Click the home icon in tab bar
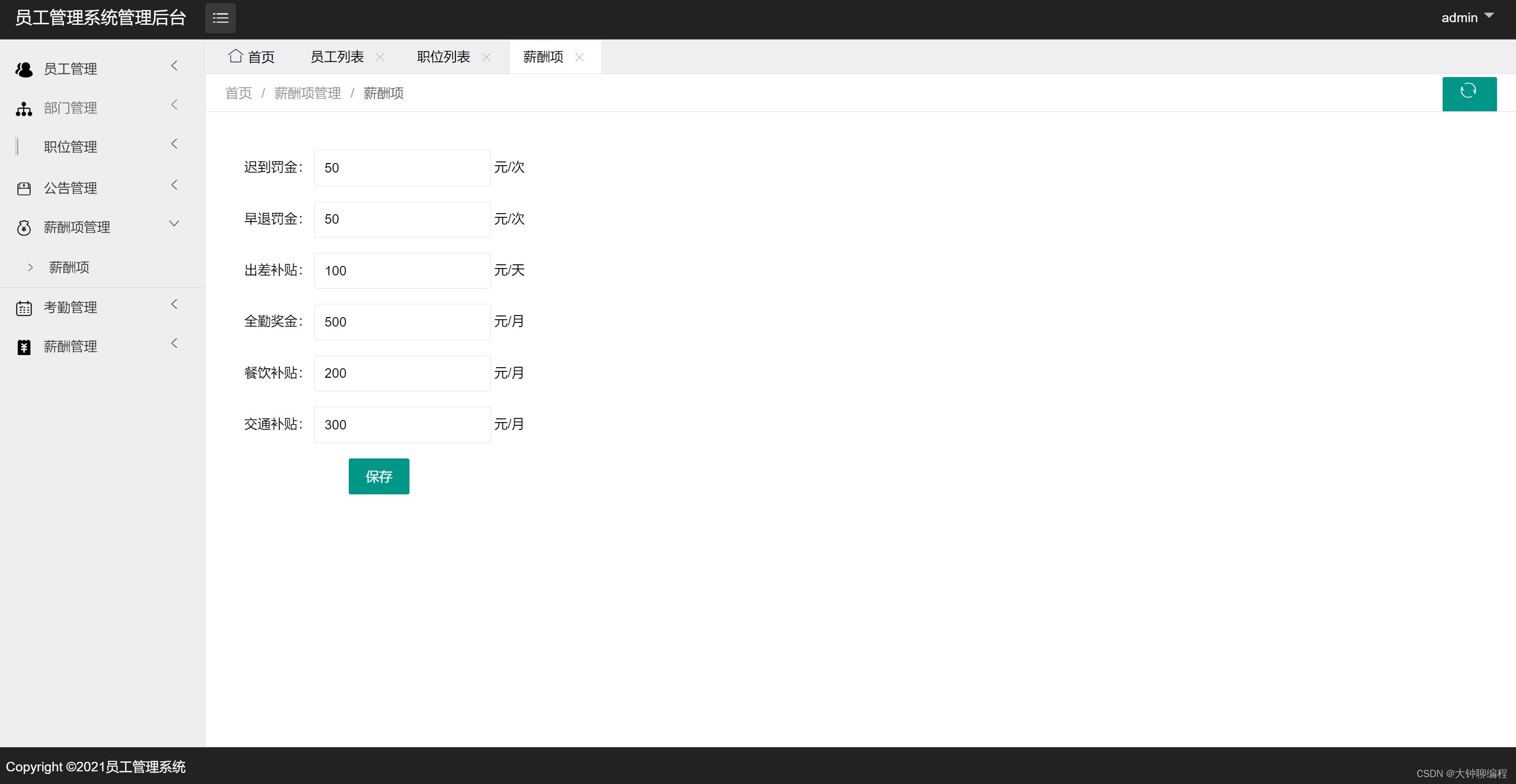 (235, 56)
